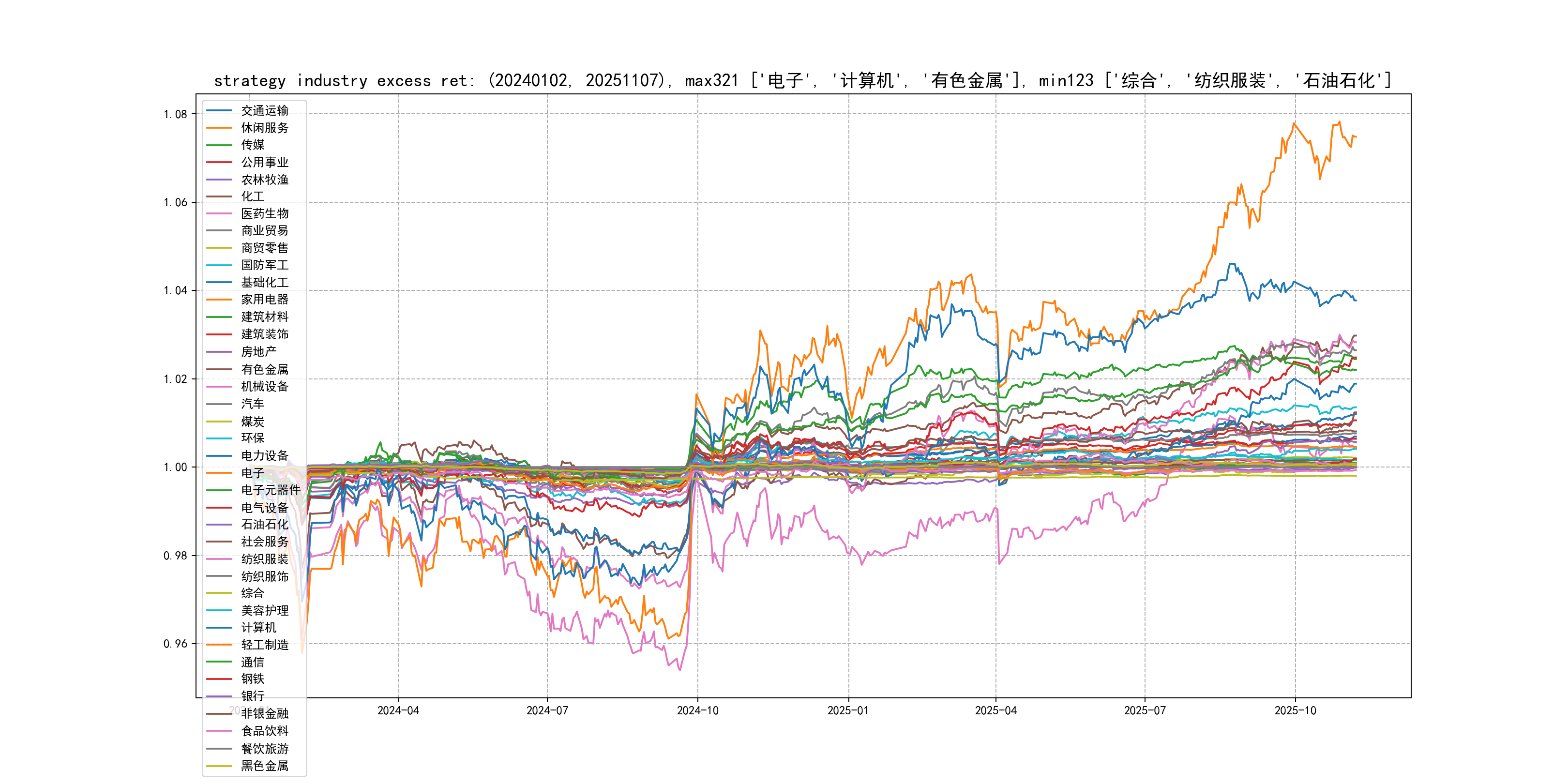Viewport: 1568px width, 784px height.
Task: Click the 轻工制造 legend entry
Action: tap(264, 645)
